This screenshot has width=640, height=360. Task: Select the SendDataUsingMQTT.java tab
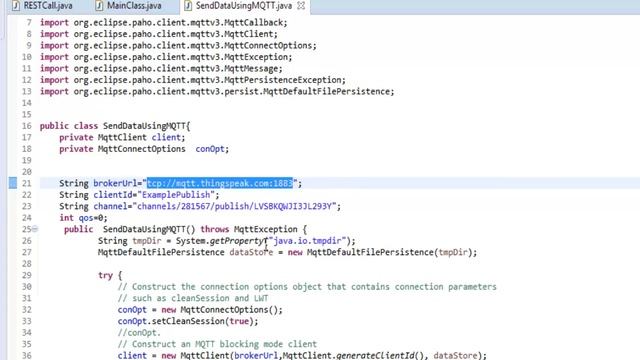click(244, 6)
